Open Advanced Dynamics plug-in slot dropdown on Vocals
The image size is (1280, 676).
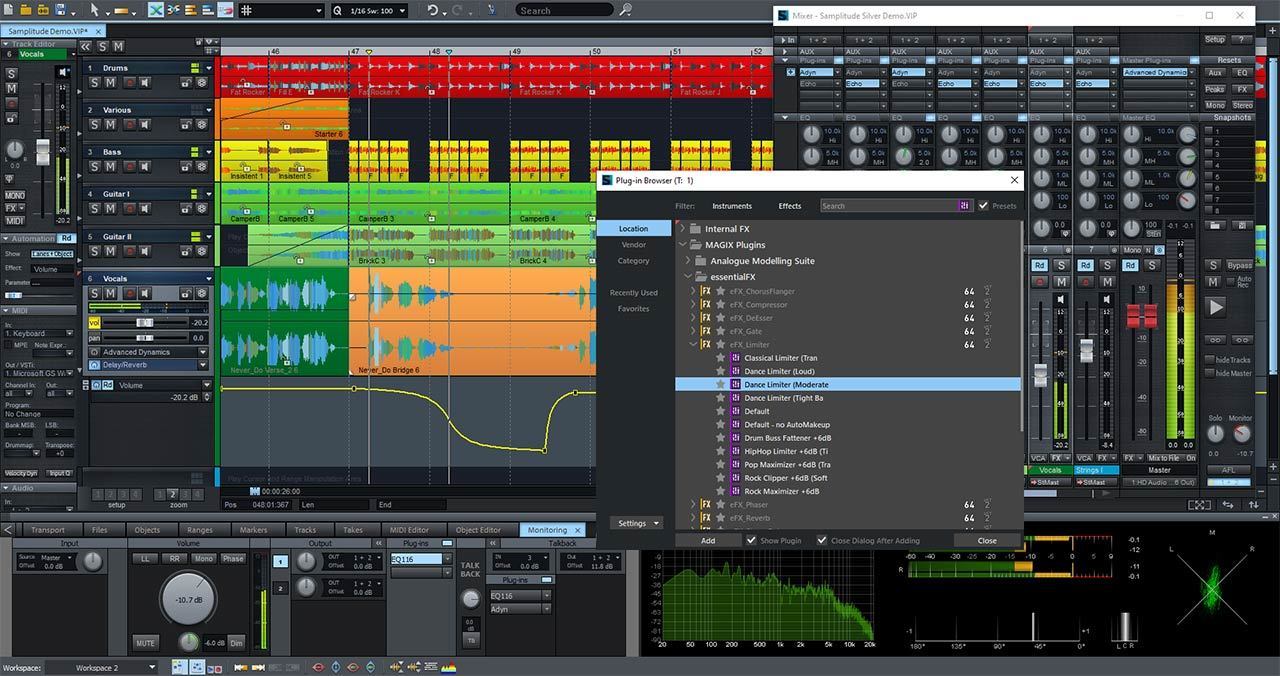203,352
